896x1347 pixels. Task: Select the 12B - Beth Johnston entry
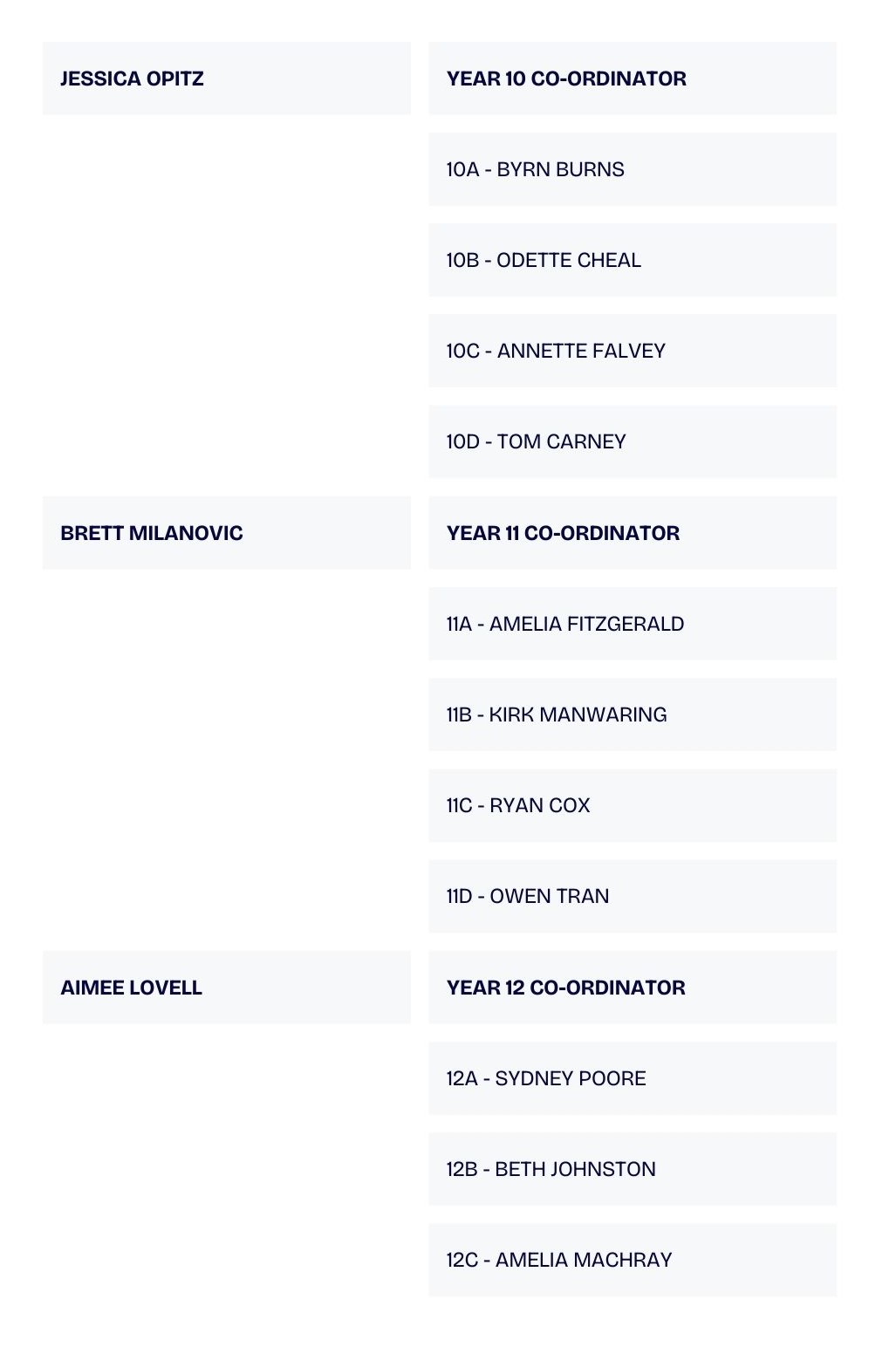[632, 1169]
